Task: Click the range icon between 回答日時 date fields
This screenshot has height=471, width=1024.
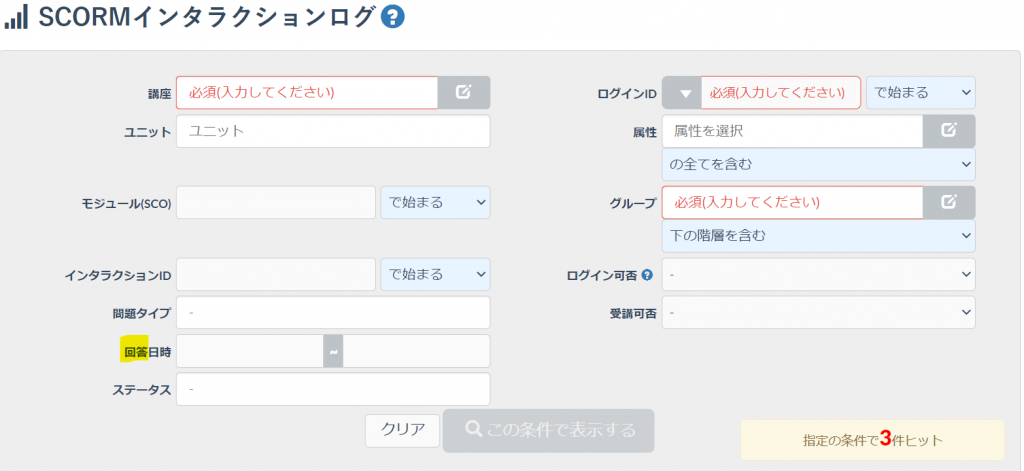Action: coord(333,351)
